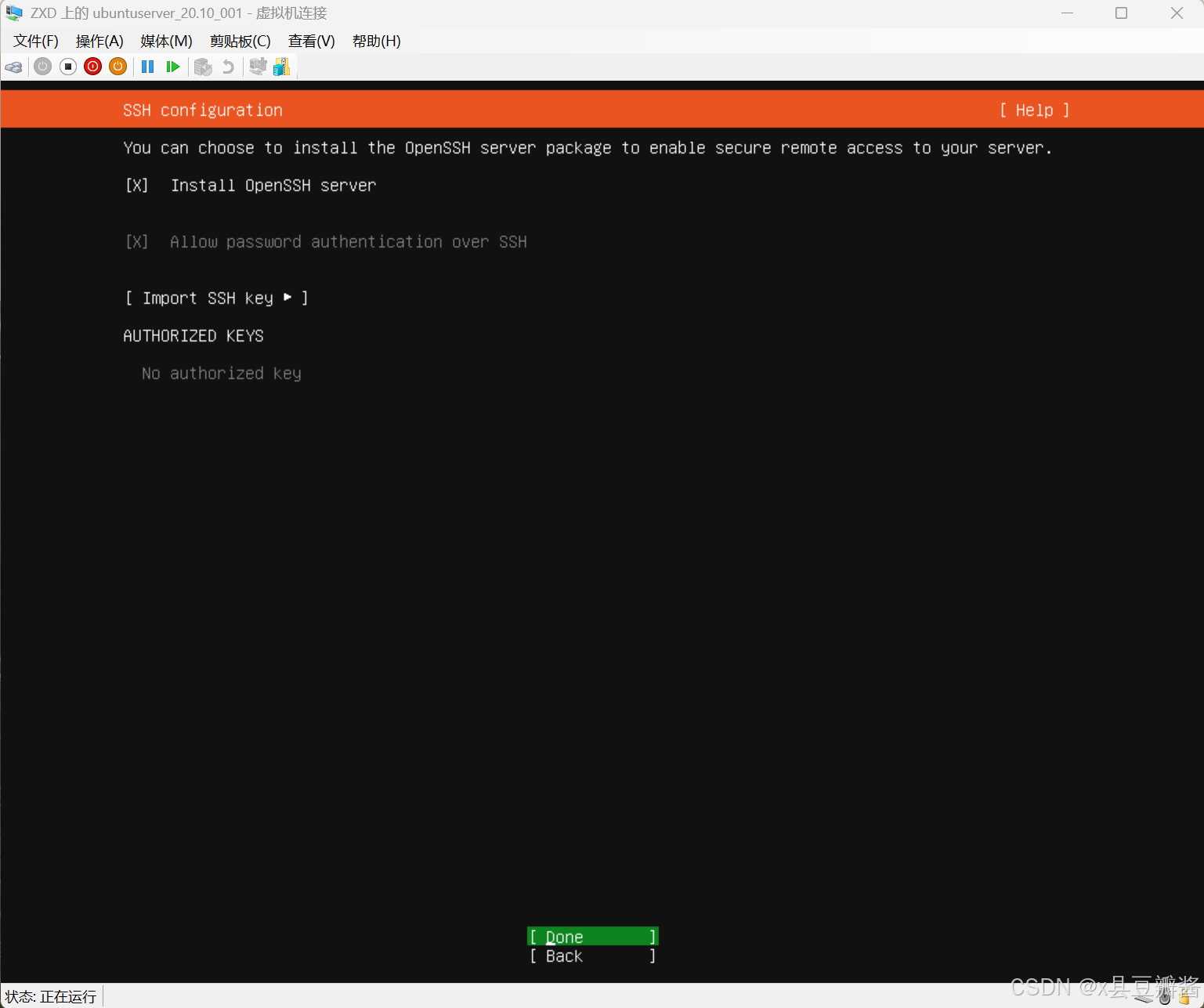Click the Start VM power icon
1204x1008 pixels.
[42, 67]
